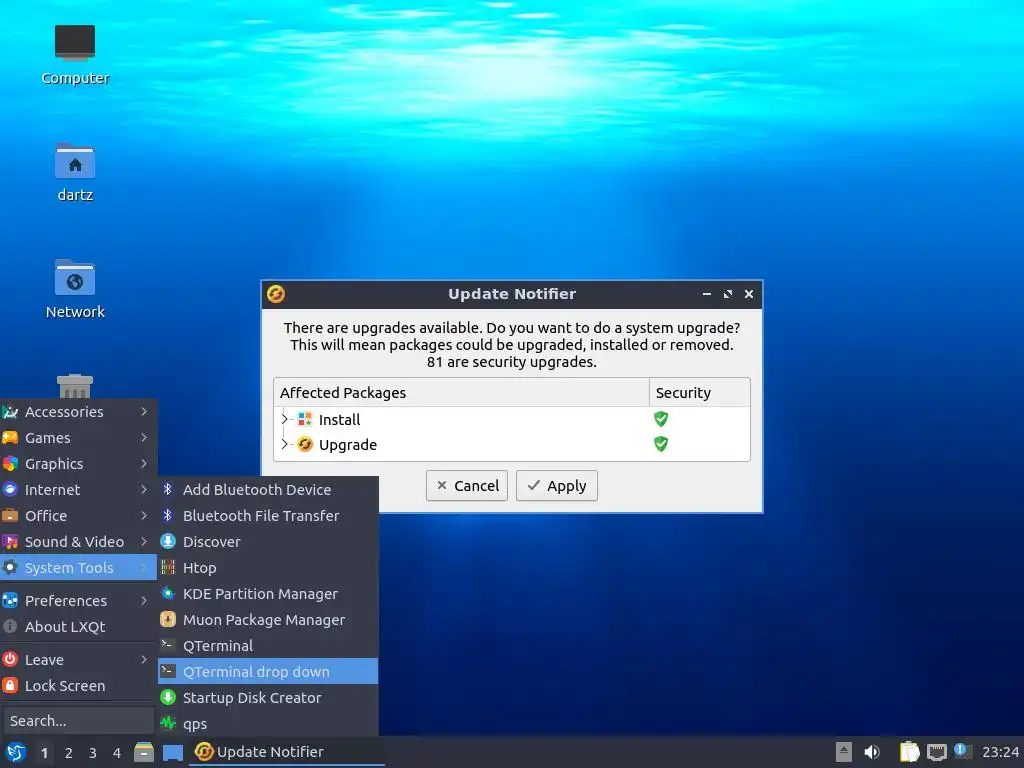Switch to virtual desktop 3

point(93,753)
